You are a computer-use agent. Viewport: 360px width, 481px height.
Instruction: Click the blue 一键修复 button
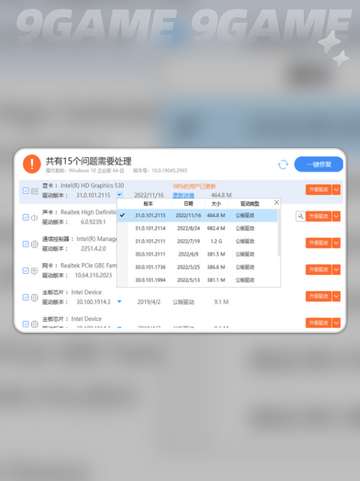pos(318,164)
